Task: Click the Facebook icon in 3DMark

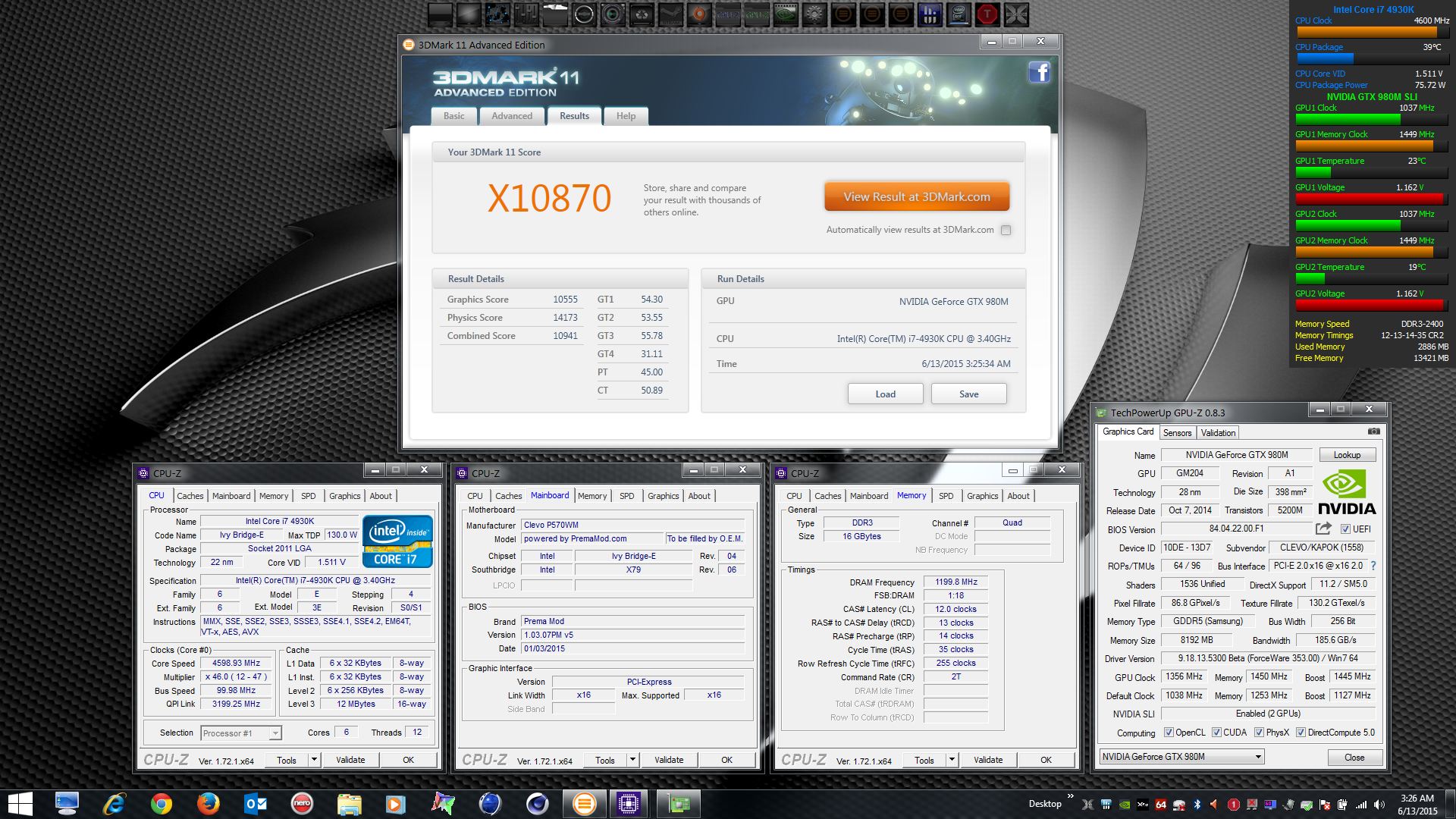Action: 1039,73
